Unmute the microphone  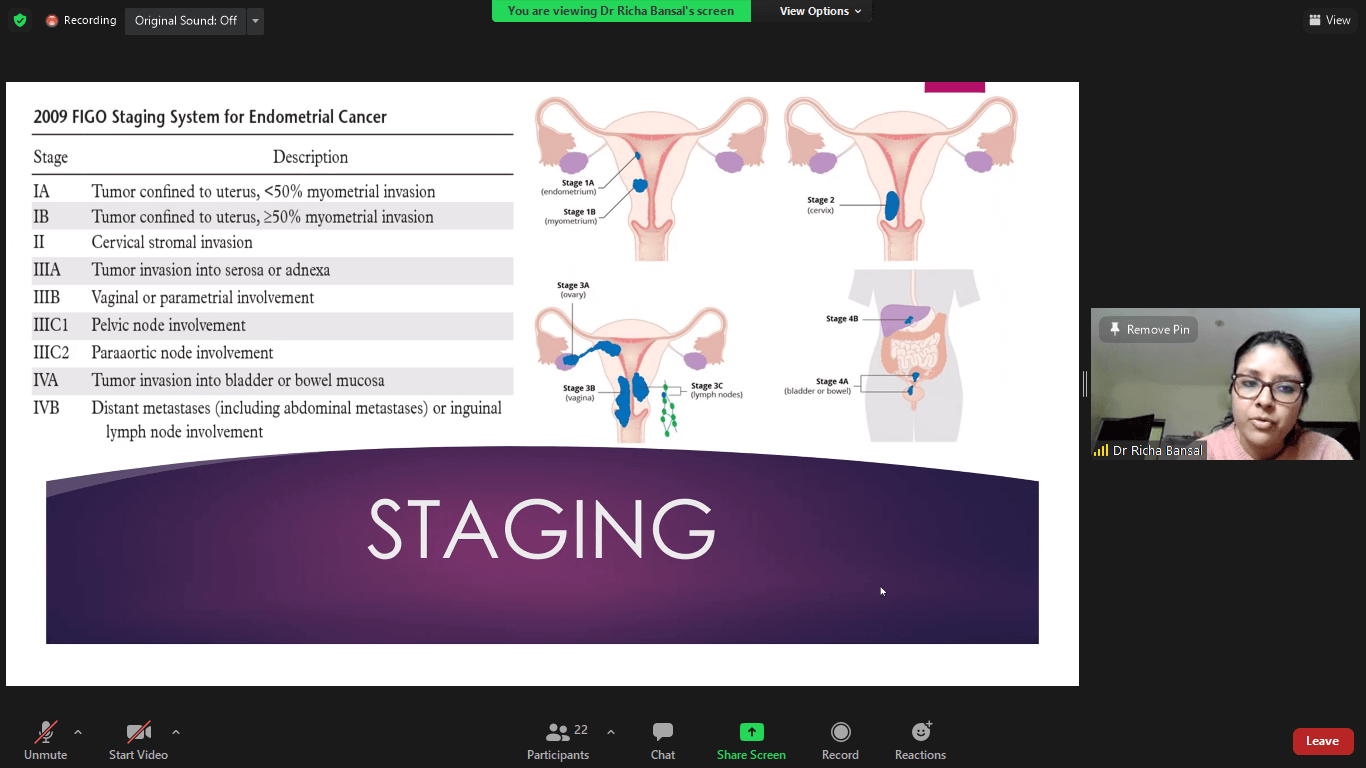pos(45,741)
